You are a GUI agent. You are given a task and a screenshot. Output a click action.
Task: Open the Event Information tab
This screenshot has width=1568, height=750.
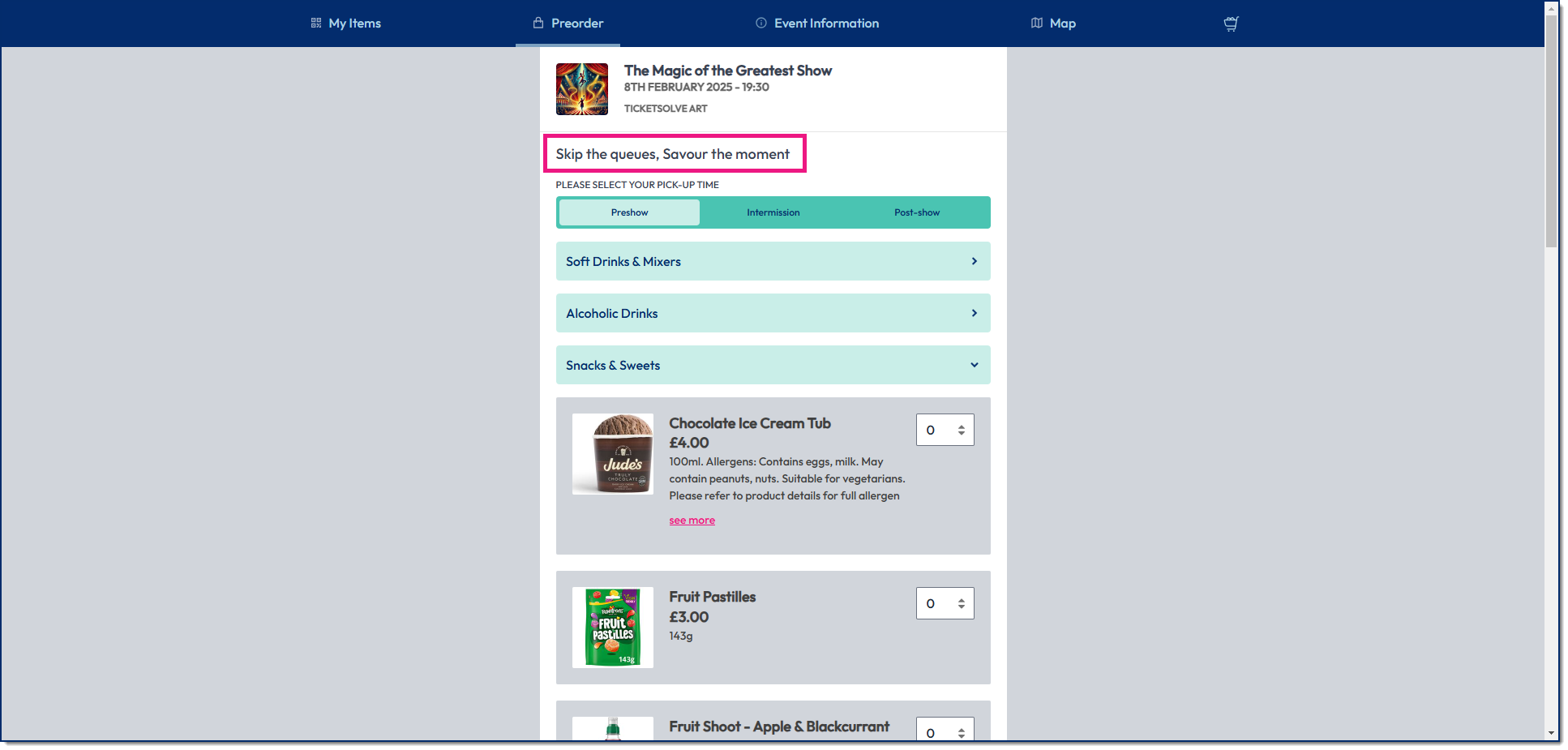[817, 24]
